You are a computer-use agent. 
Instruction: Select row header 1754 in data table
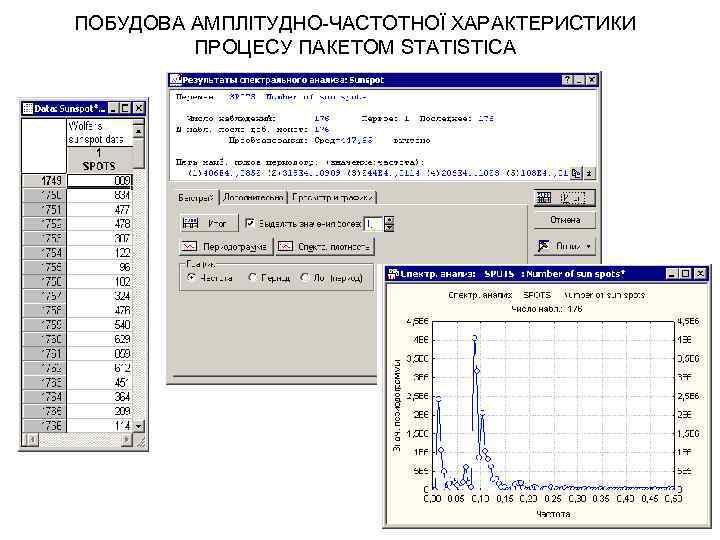pyautogui.click(x=44, y=253)
